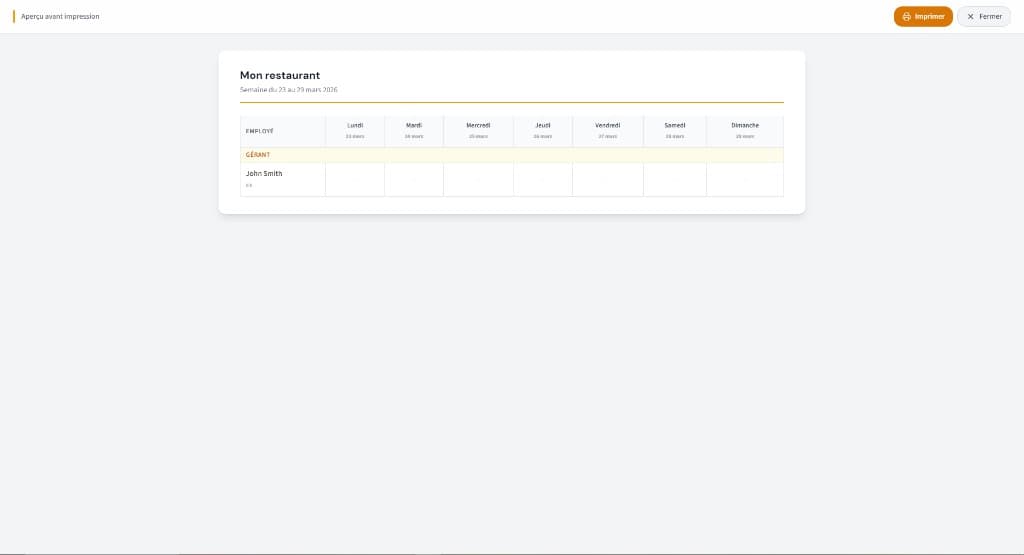1024x555 pixels.
Task: Click John Smith's Dimanche shift cell
Action: 745,180
